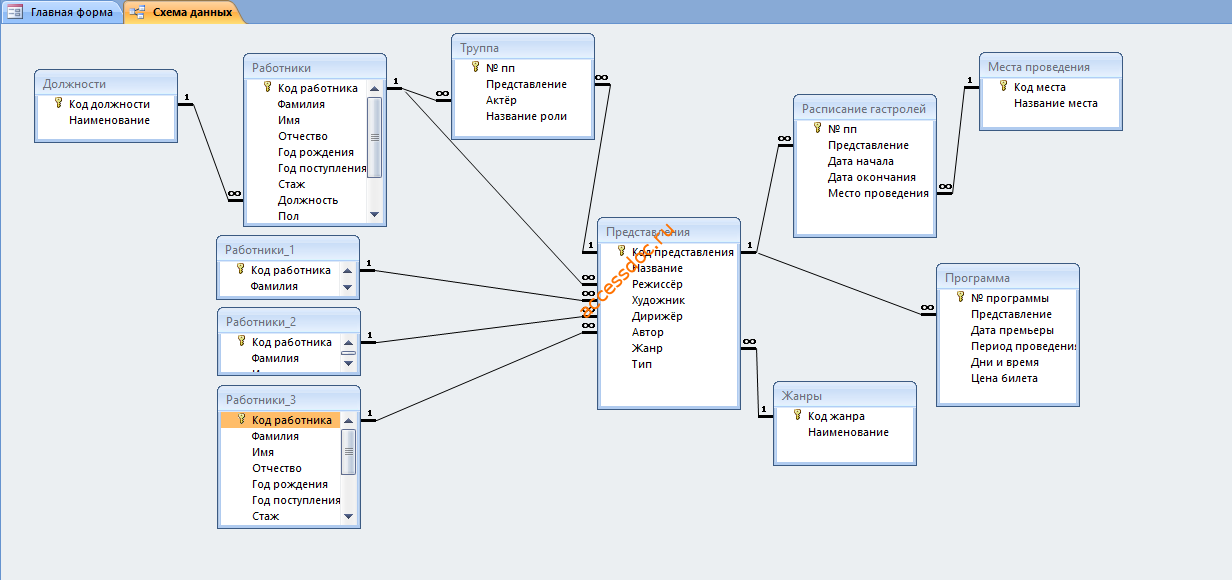Click the scroll-up arrow in the Работники table
This screenshot has height=580, width=1232.
click(375, 88)
